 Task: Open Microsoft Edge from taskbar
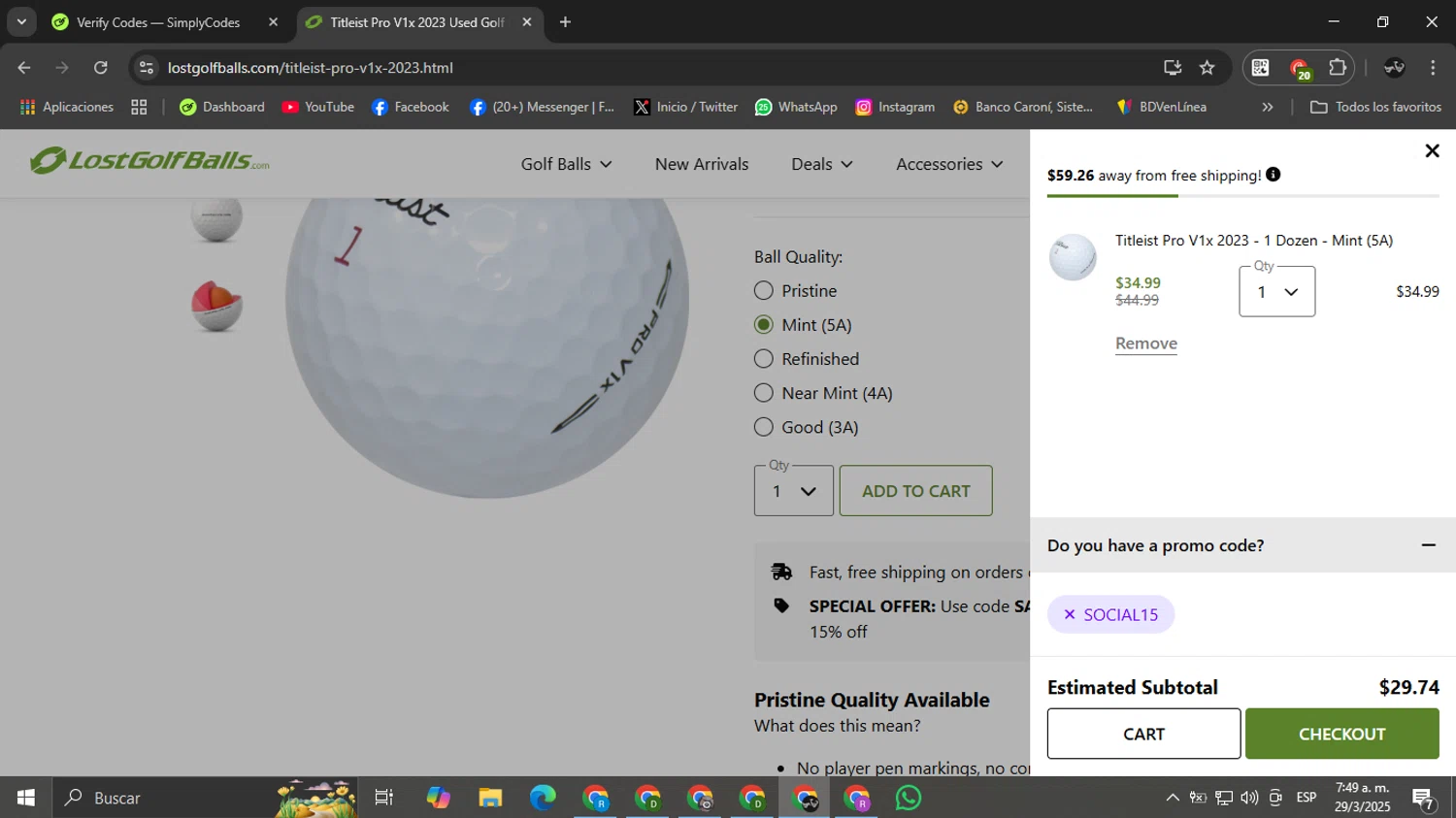[543, 798]
